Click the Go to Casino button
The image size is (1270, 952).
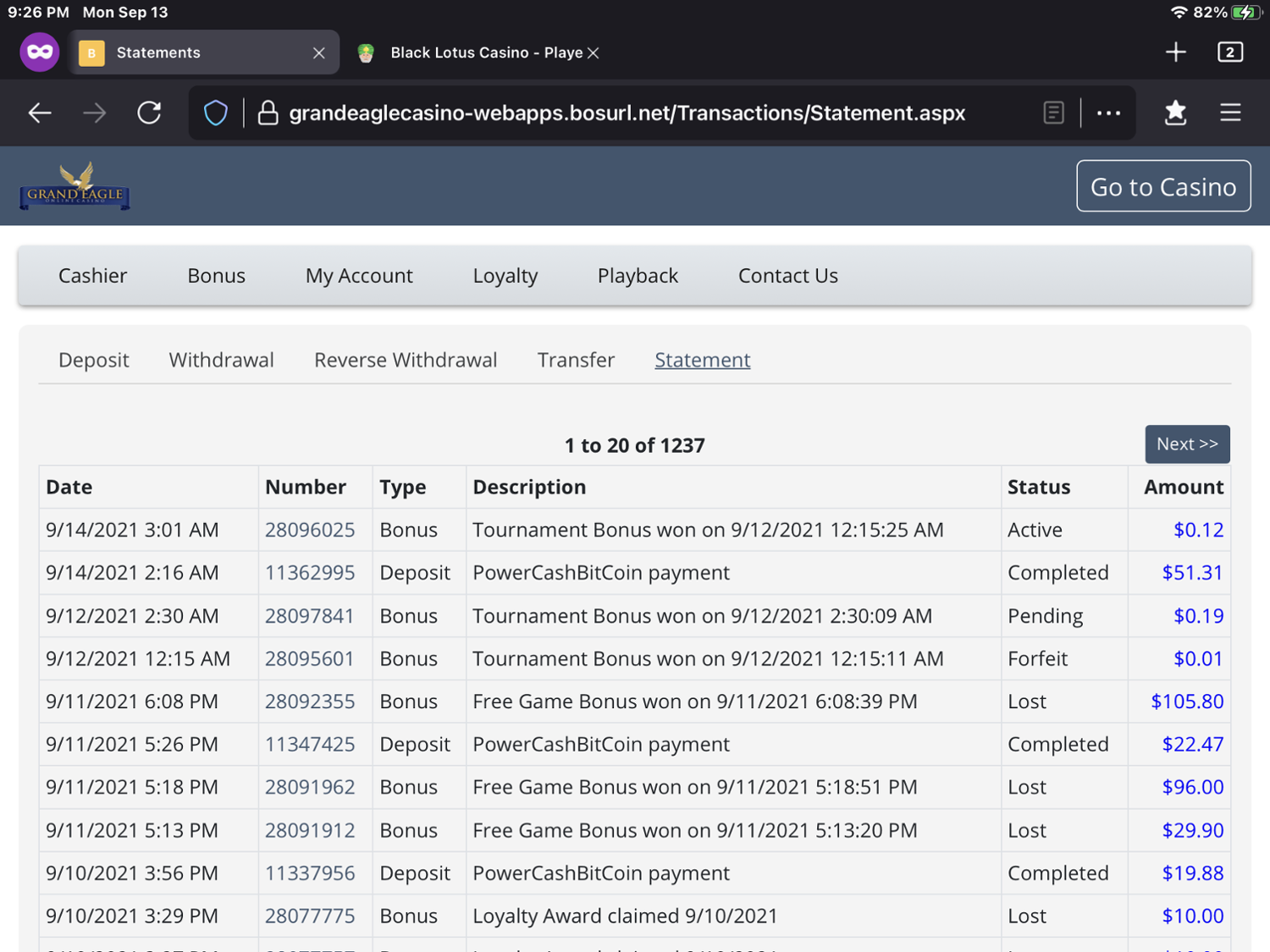pyautogui.click(x=1163, y=186)
